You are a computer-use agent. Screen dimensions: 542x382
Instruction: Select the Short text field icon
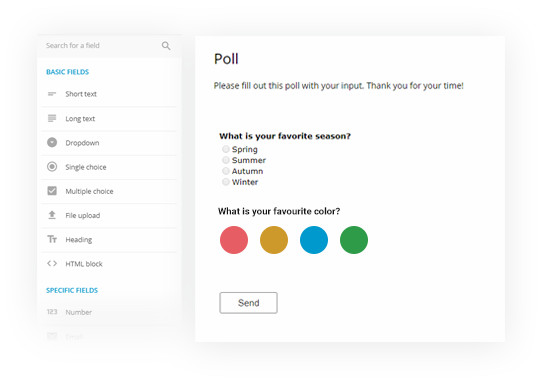[52, 94]
